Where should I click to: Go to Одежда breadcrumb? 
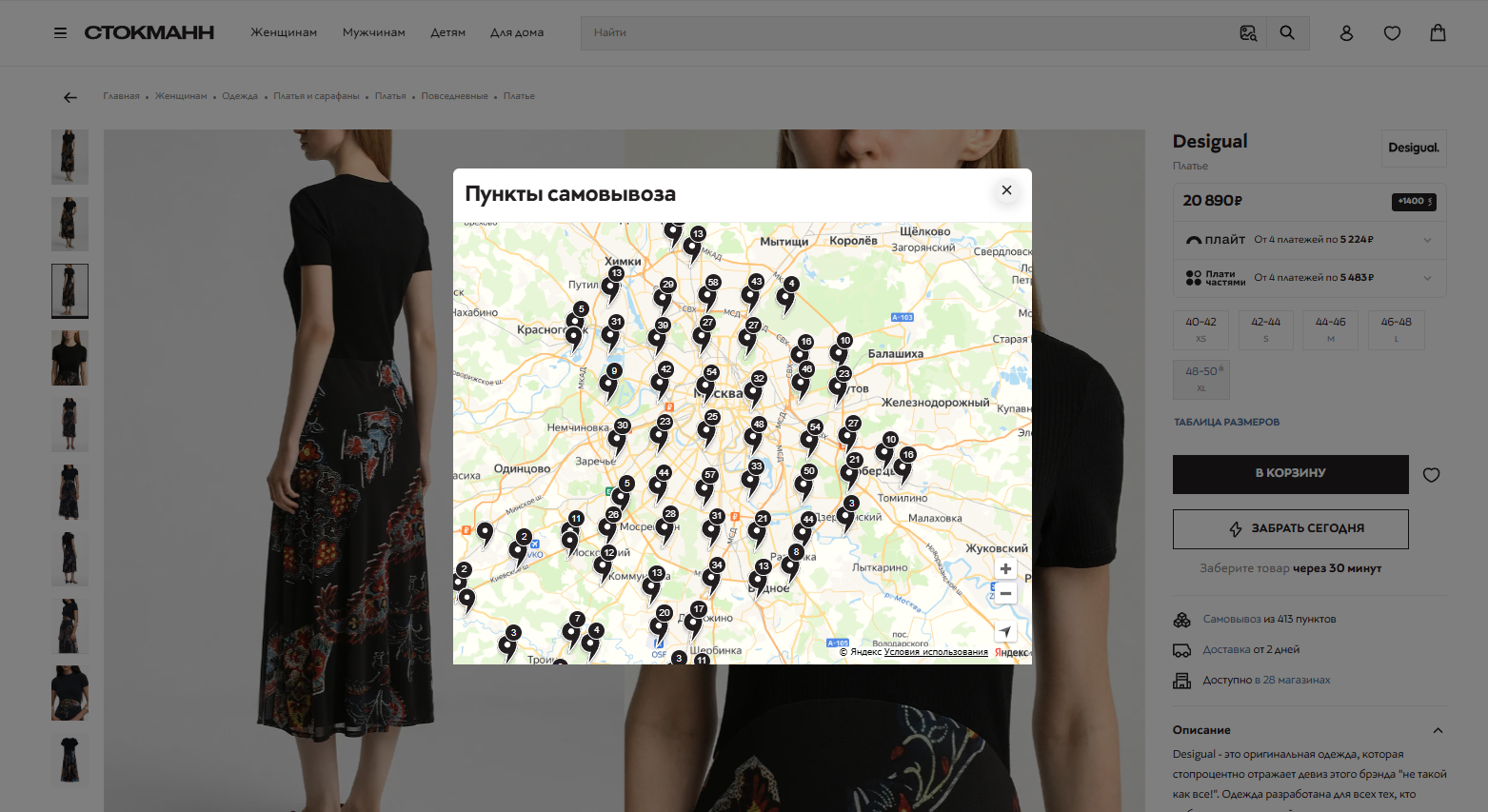tap(240, 96)
